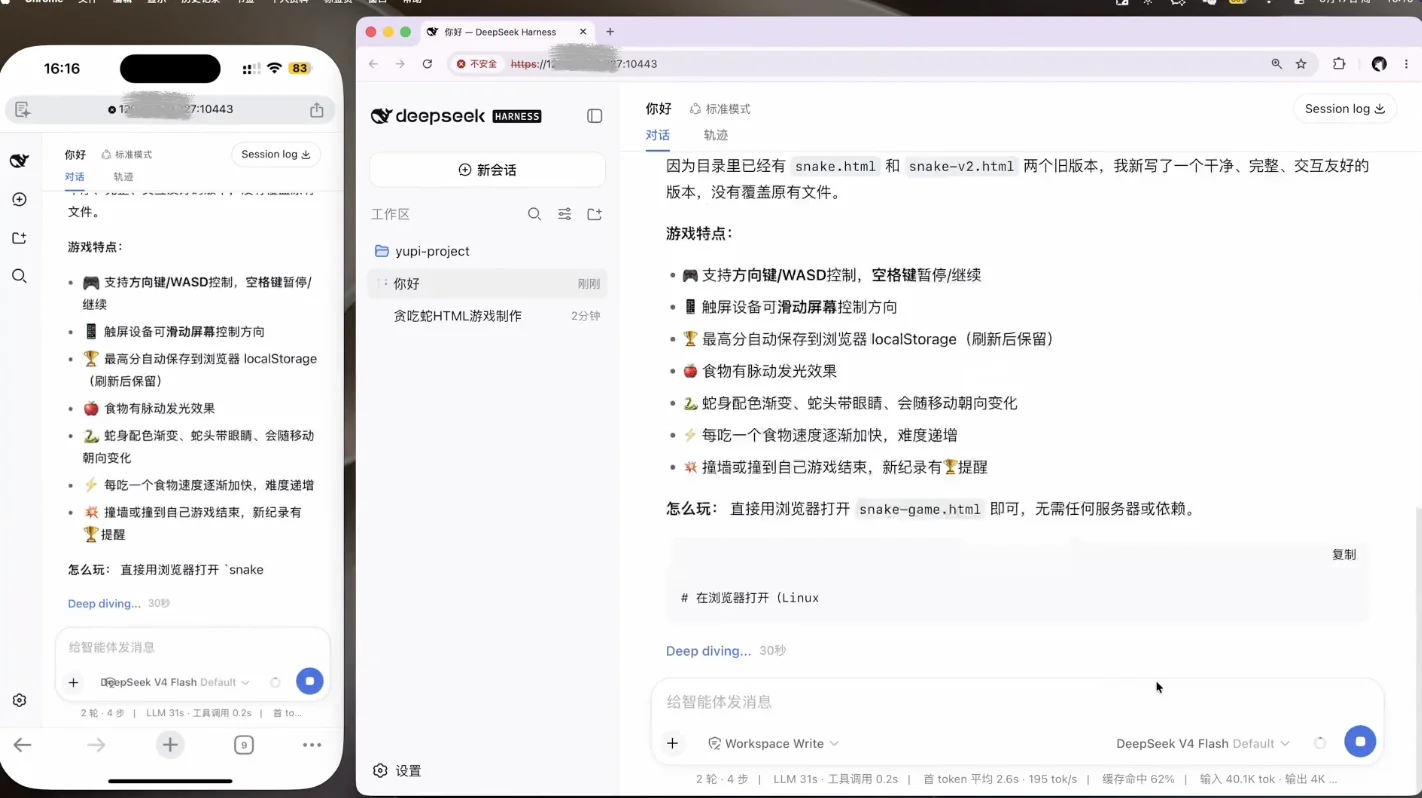The image size is (1422, 798).
Task: Tap the DeepSeek whale icon in the phone sidebar
Action: pyautogui.click(x=19, y=161)
